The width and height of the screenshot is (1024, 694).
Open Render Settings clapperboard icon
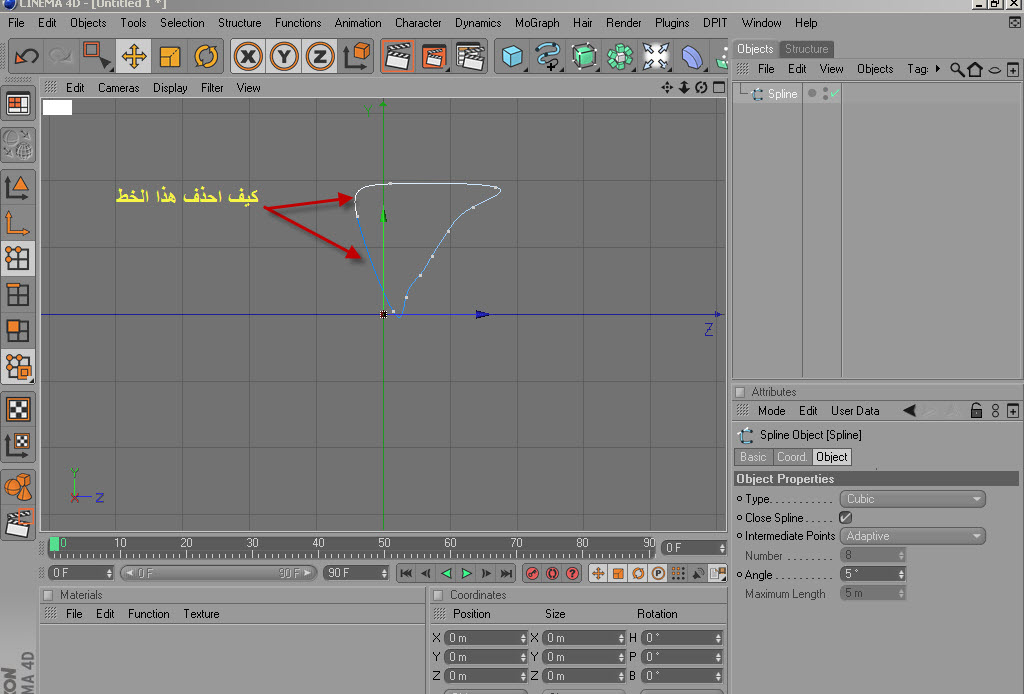pos(470,57)
